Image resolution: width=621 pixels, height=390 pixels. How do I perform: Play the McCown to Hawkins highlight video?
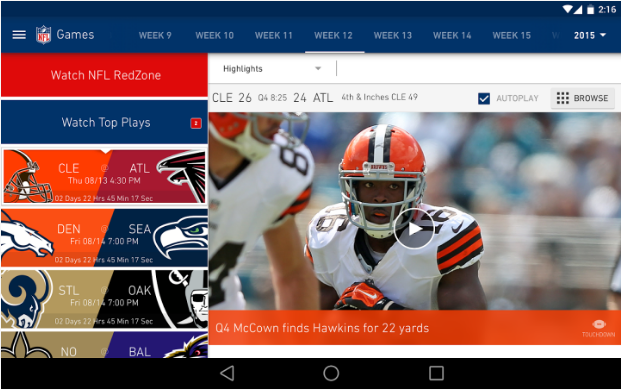(x=414, y=228)
